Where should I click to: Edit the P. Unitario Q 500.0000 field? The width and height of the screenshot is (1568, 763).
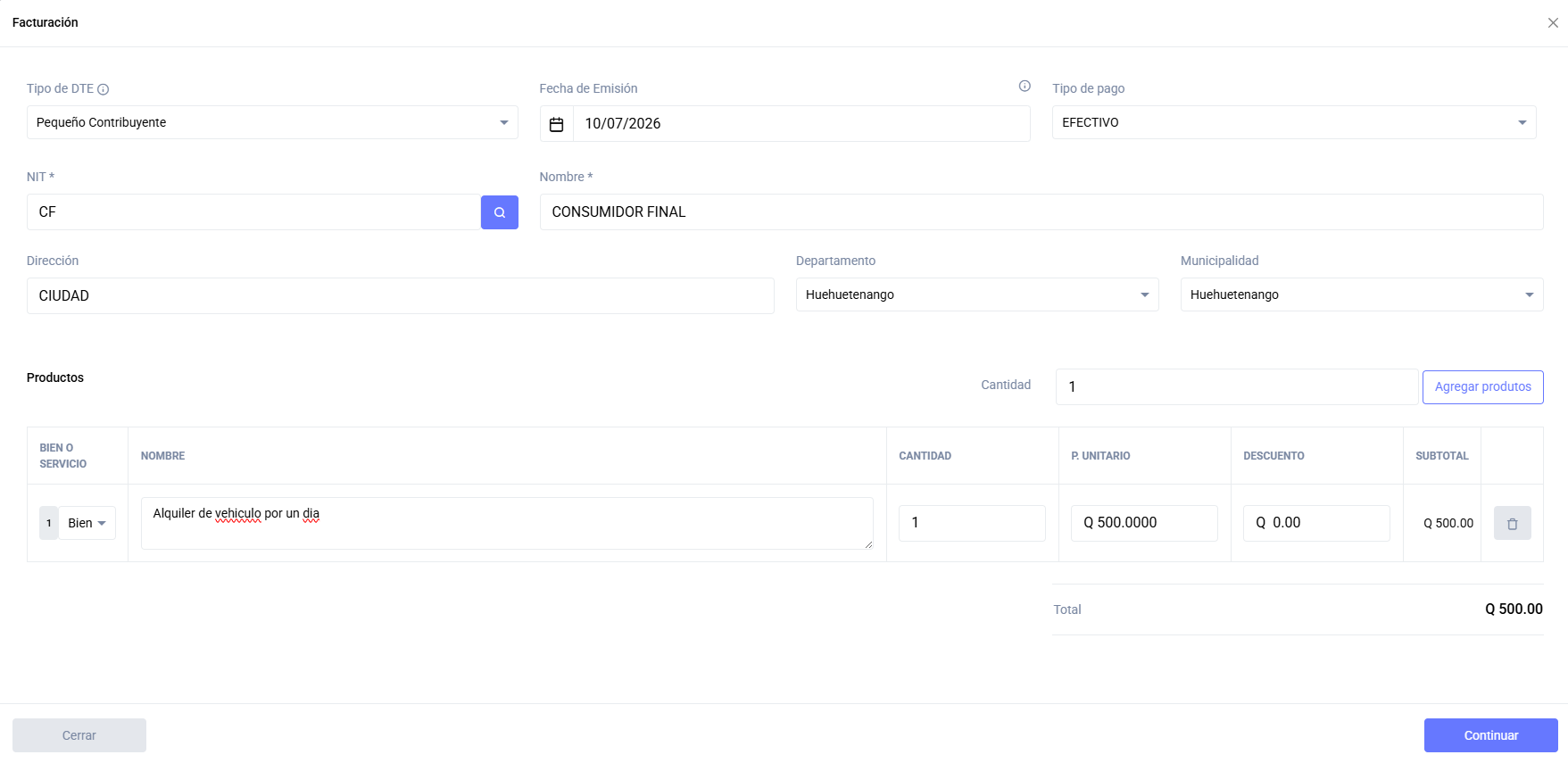[x=1144, y=523]
